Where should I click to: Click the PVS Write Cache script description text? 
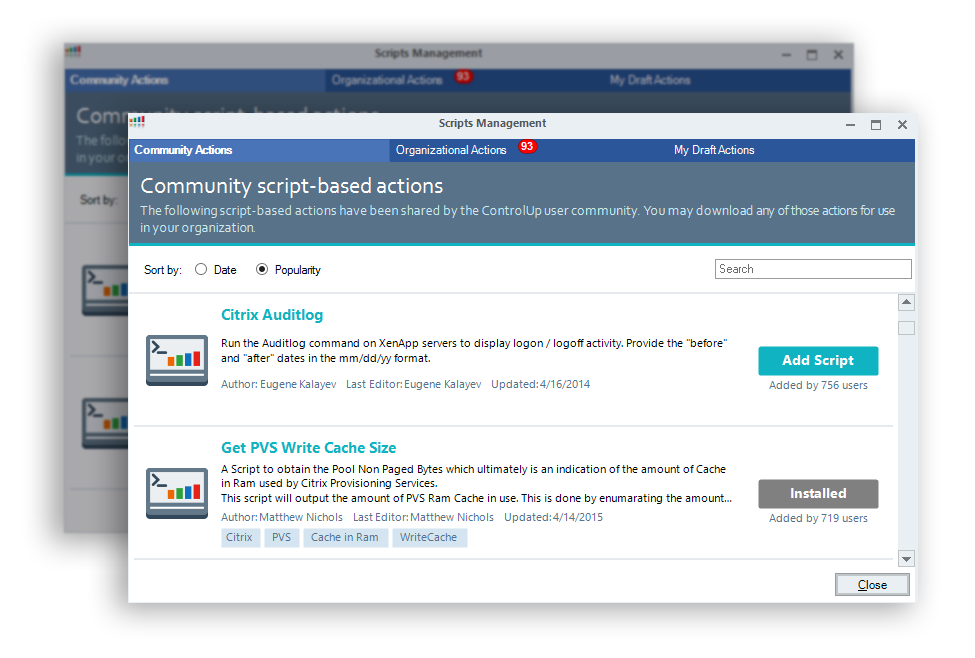(476, 484)
